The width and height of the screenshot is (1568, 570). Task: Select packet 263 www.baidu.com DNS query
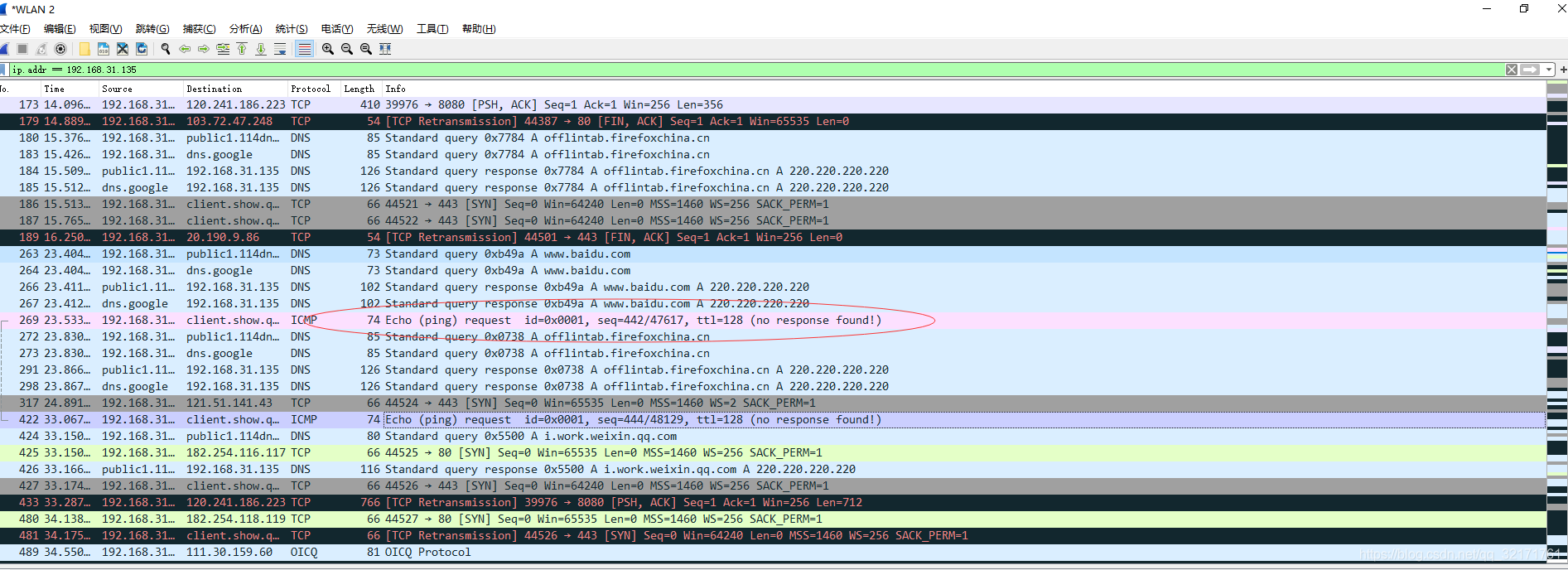[773, 254]
